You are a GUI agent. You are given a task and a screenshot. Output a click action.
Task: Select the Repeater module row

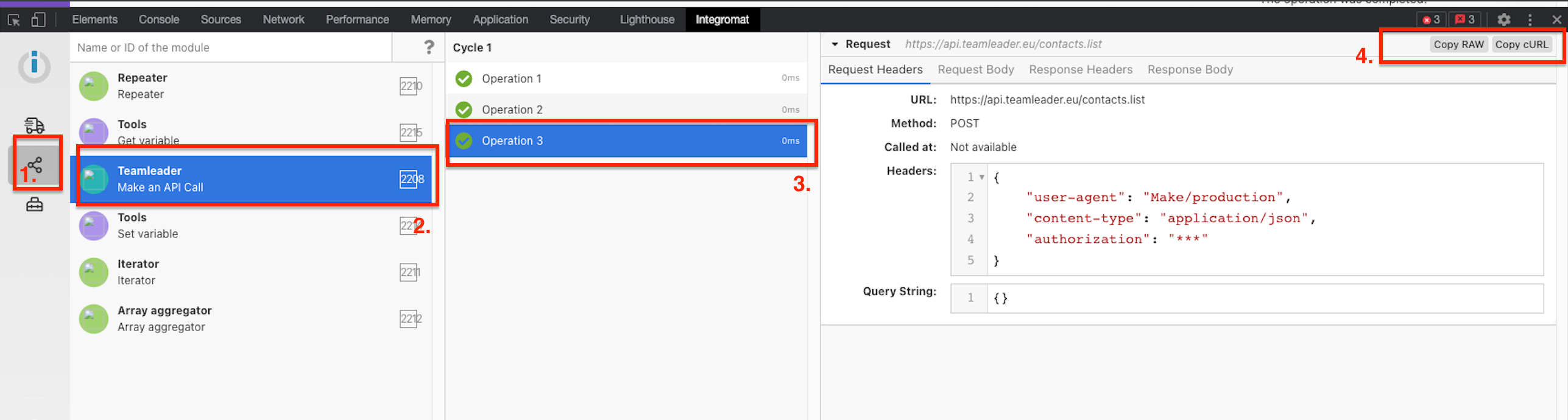tap(251, 86)
